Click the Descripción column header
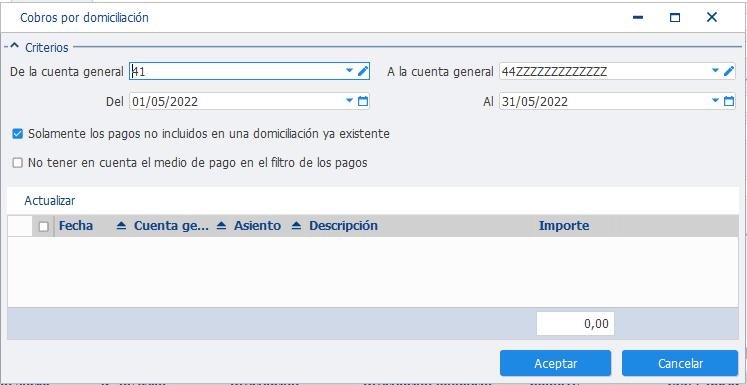 pos(343,226)
